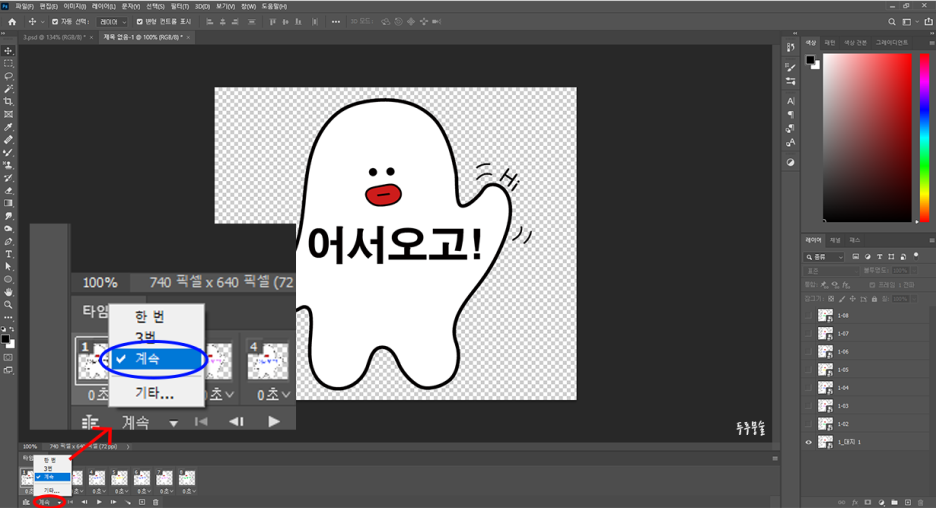The image size is (936, 508).
Task: Show the 1-07 layer
Action: click(x=808, y=333)
